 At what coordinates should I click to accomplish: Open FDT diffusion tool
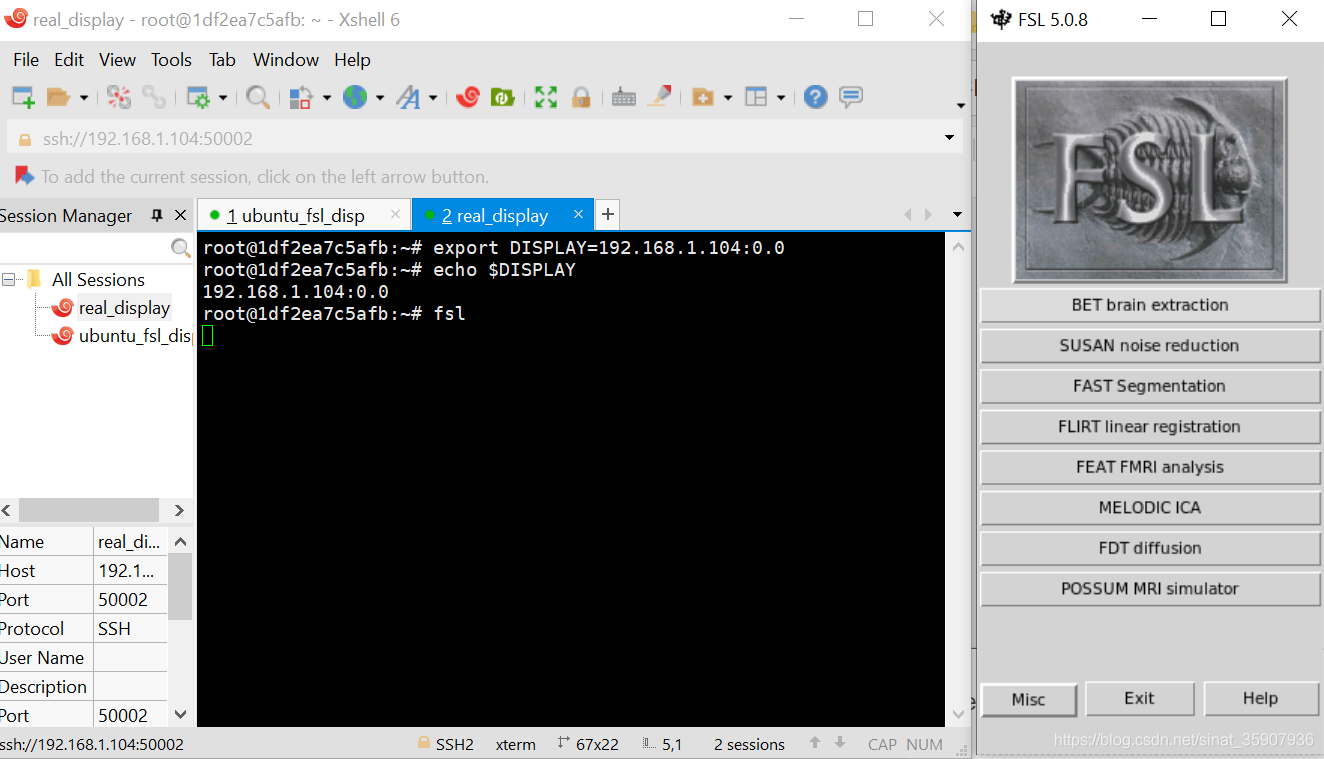(1150, 548)
